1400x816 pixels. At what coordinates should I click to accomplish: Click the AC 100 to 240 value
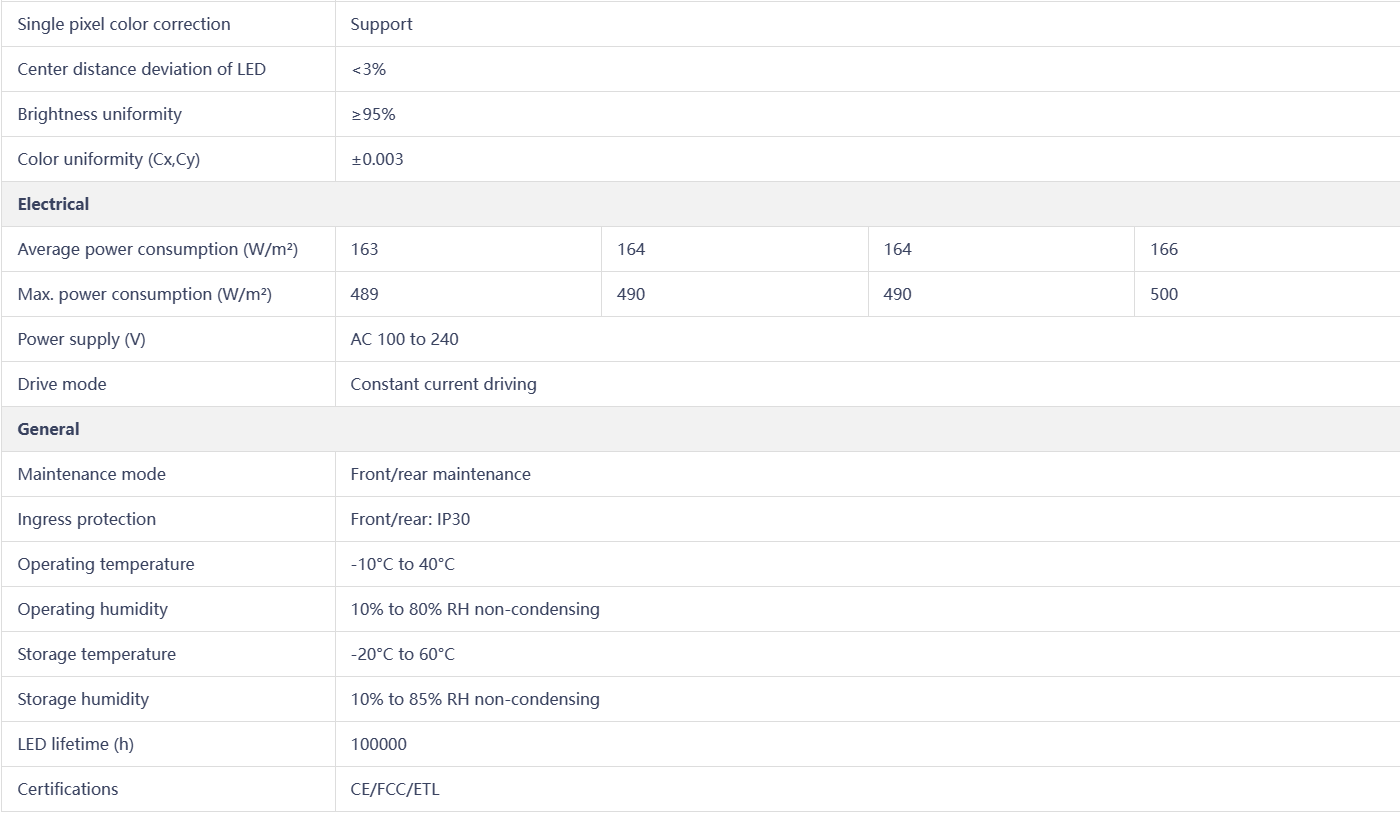tap(405, 339)
